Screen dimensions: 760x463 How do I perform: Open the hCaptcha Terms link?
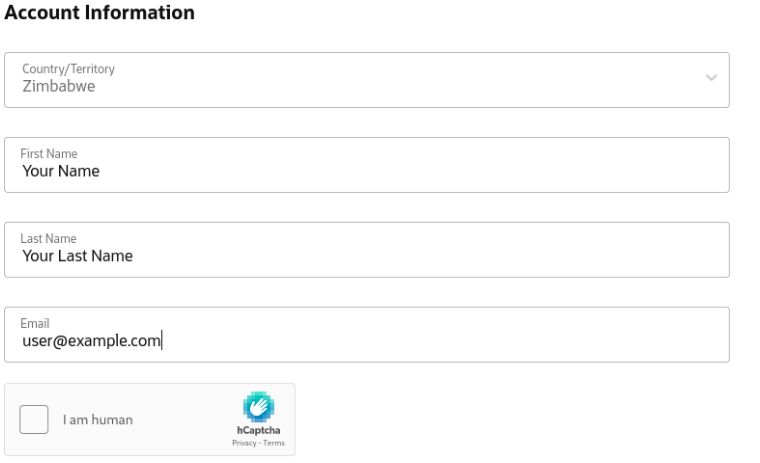[274, 443]
